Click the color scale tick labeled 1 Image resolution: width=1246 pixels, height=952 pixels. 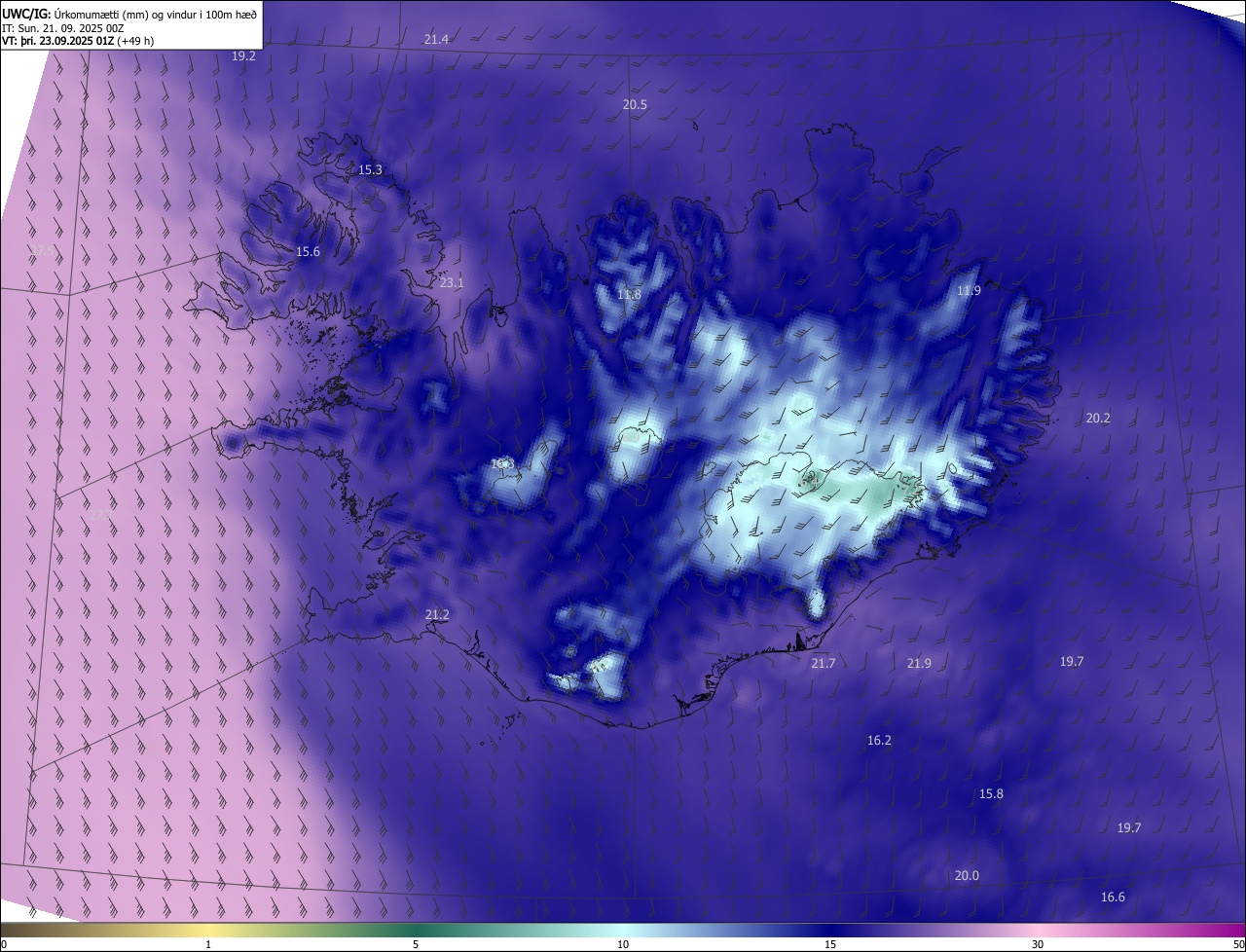coord(208,944)
